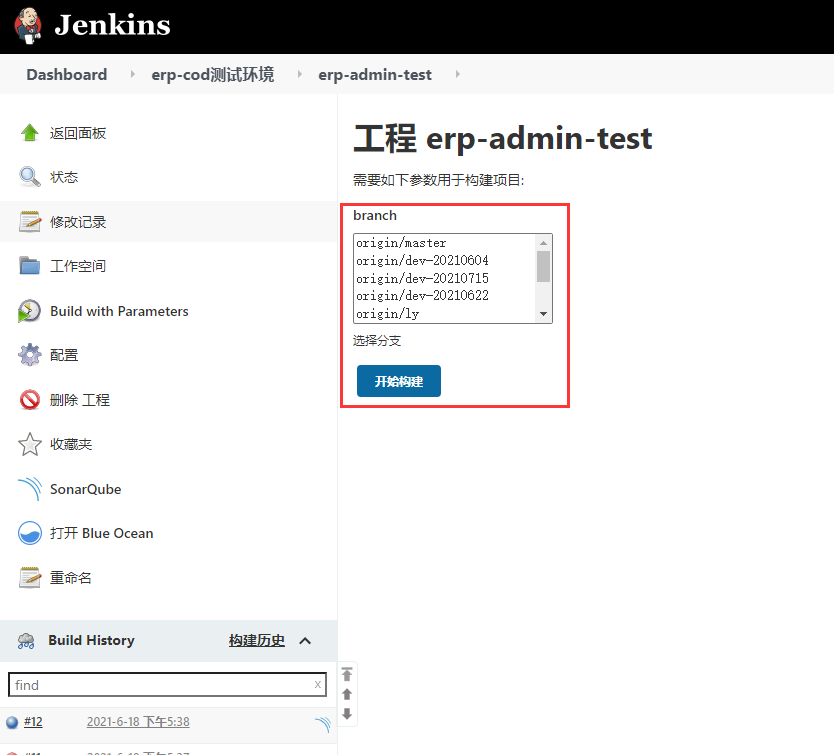The image size is (834, 755).
Task: Click the gear 配置 icon
Action: (30, 354)
